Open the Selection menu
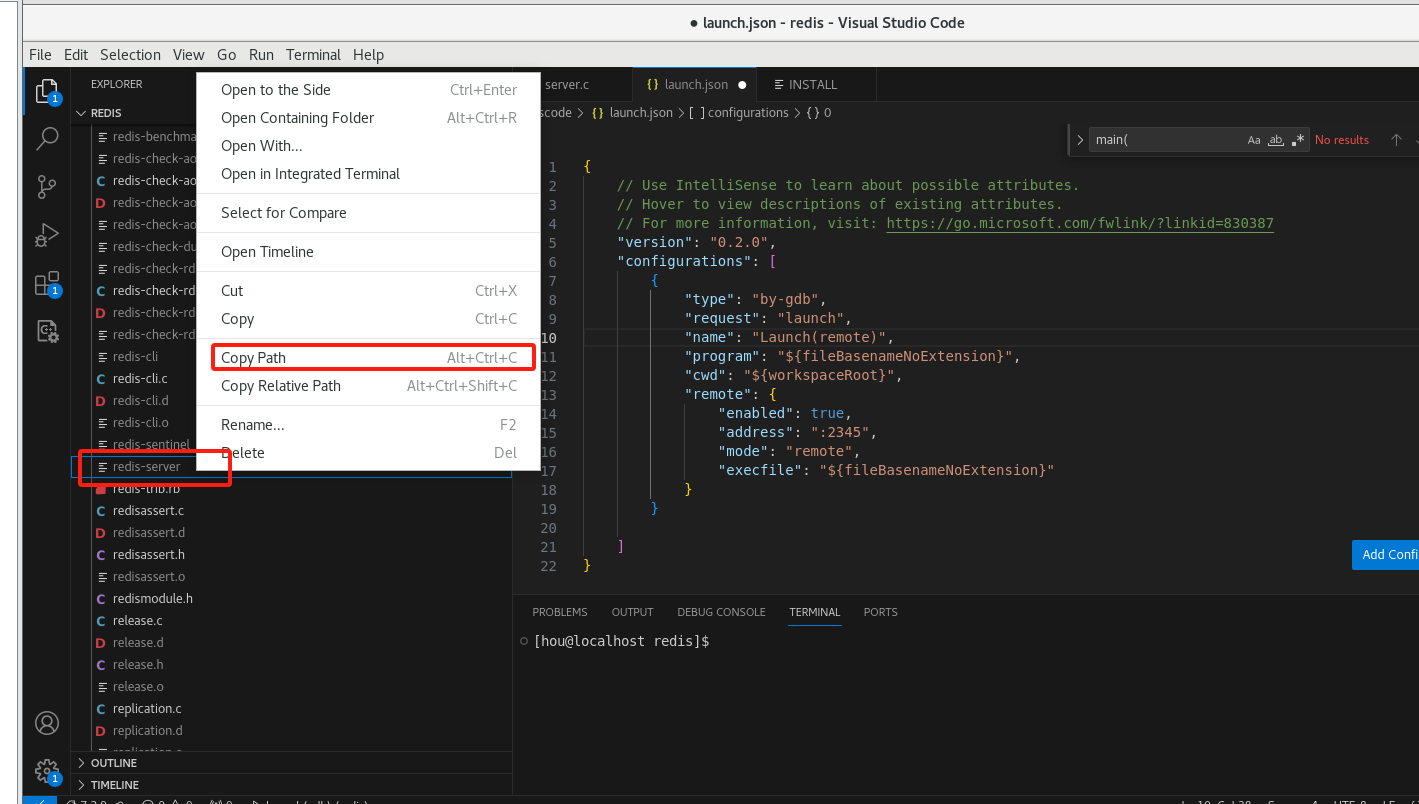The height and width of the screenshot is (804, 1419). [130, 55]
